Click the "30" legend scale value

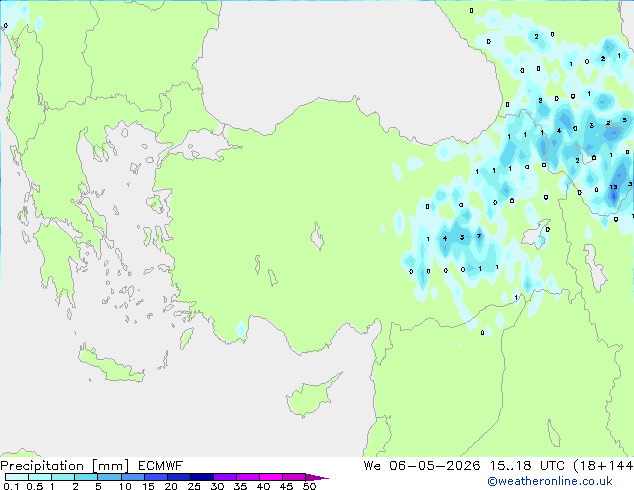click(x=217, y=486)
